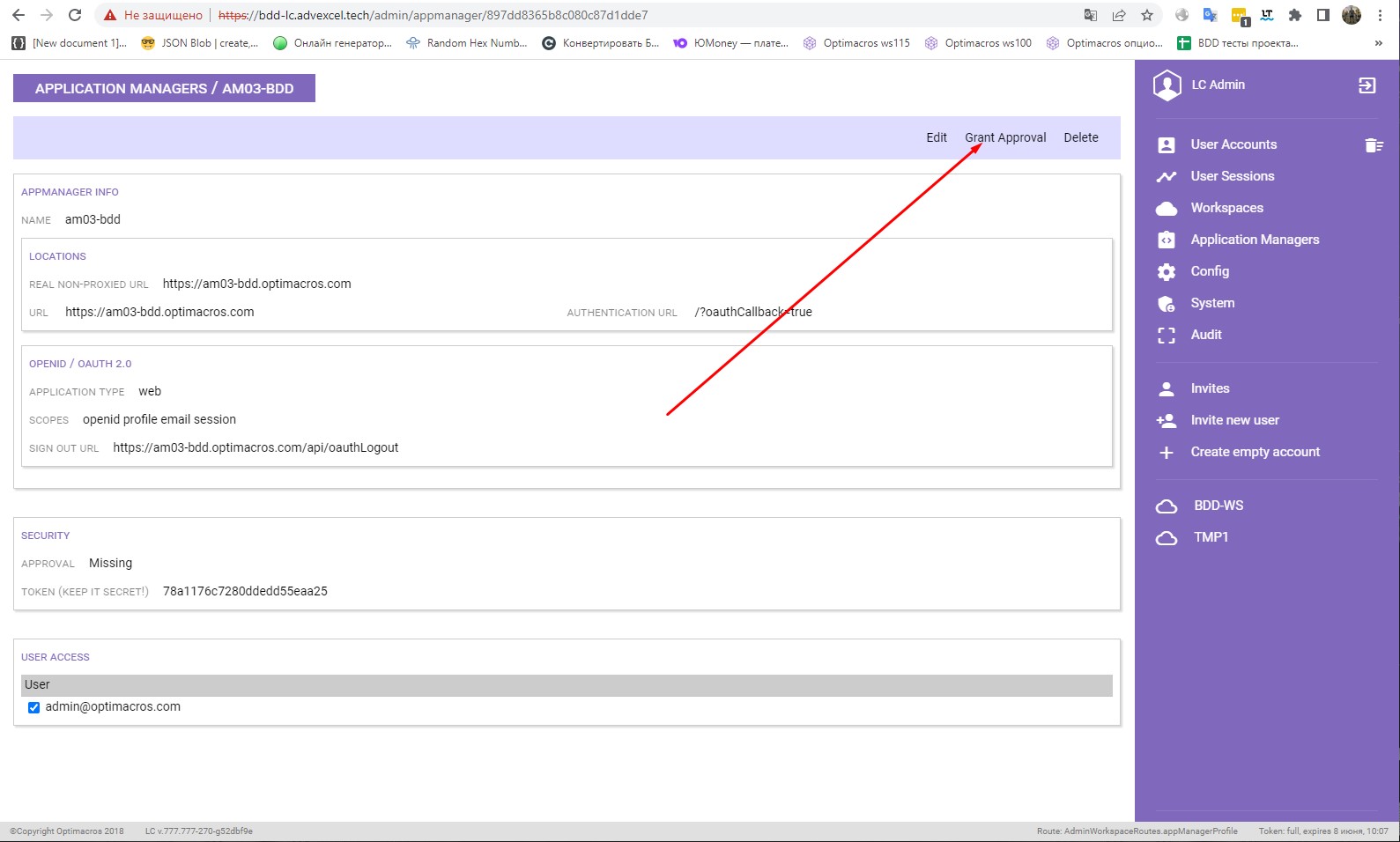Click the Config gear icon
The height and width of the screenshot is (842, 1400).
coord(1167,271)
